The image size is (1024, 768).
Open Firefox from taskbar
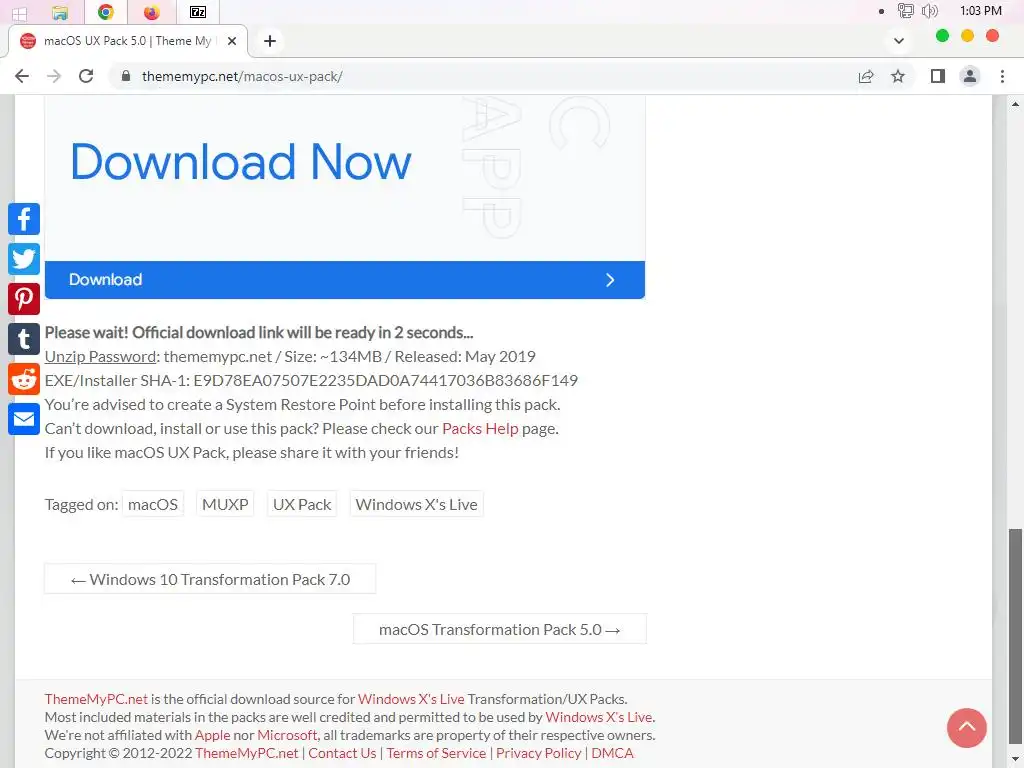pyautogui.click(x=152, y=12)
